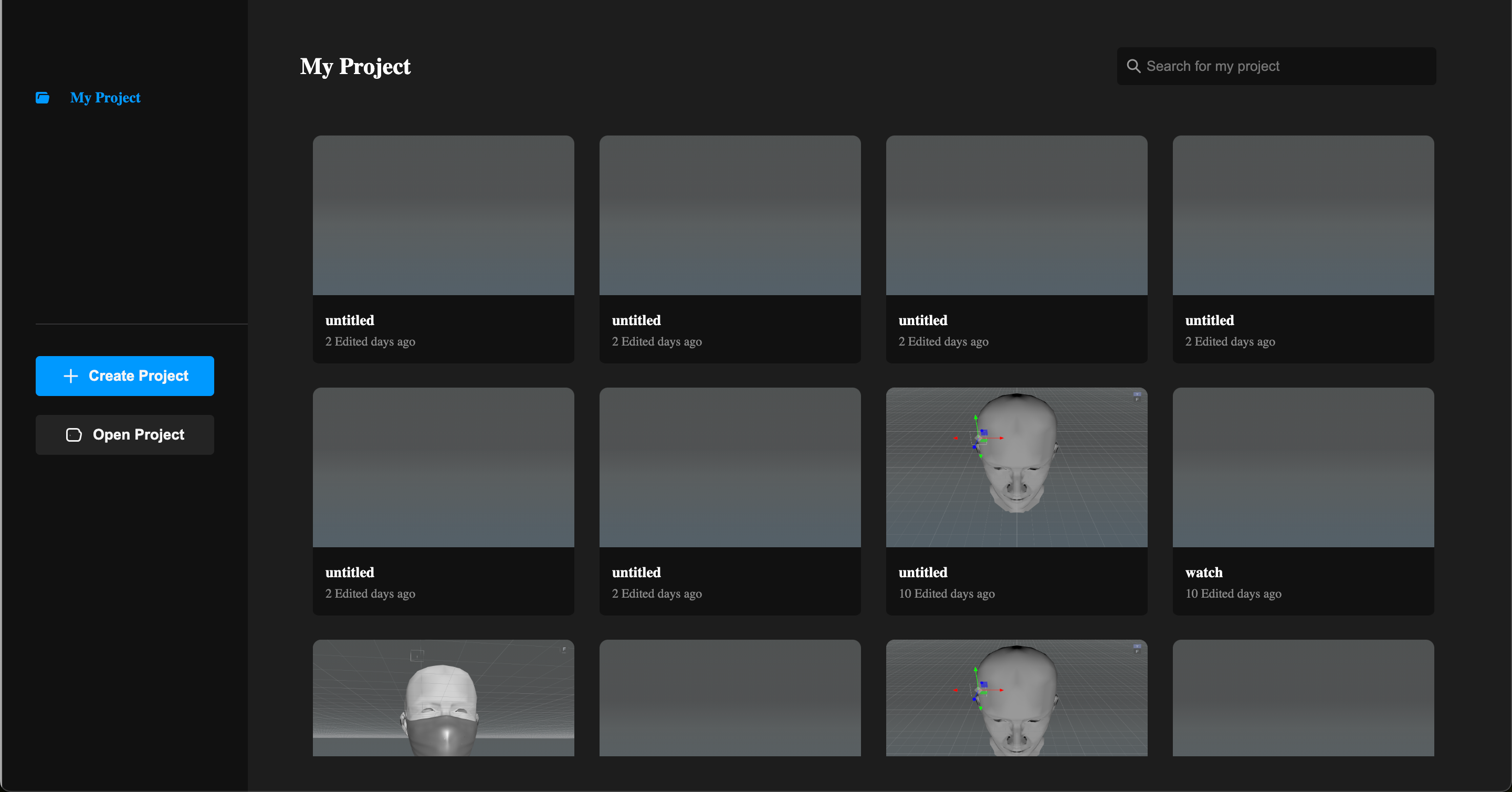Open the My Project sidebar link
The image size is (1512, 792).
105,98
